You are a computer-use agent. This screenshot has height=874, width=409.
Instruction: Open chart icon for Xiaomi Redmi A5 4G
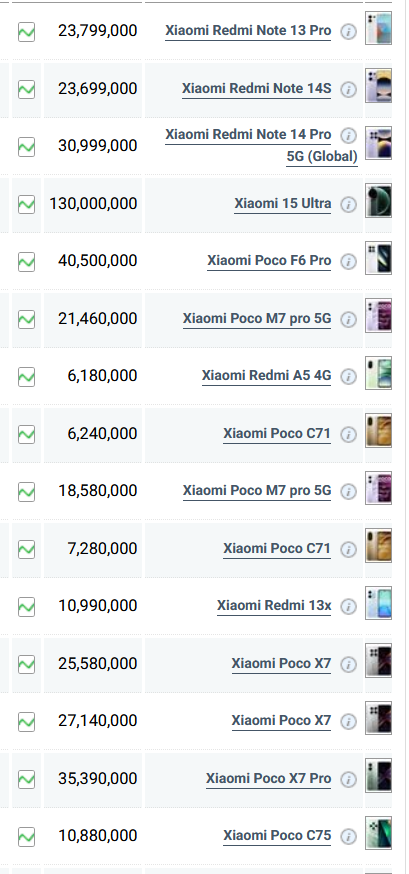click(26, 376)
